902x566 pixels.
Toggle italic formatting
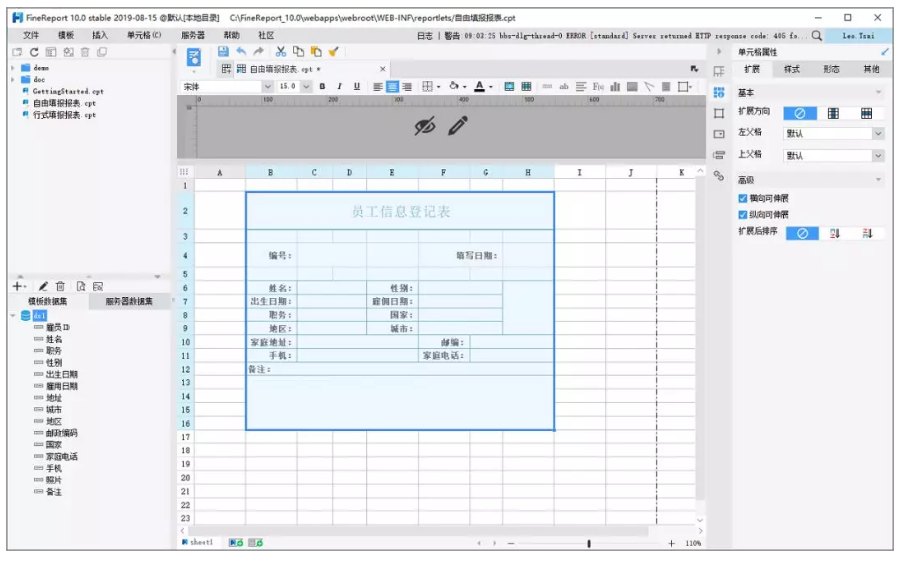tap(339, 87)
